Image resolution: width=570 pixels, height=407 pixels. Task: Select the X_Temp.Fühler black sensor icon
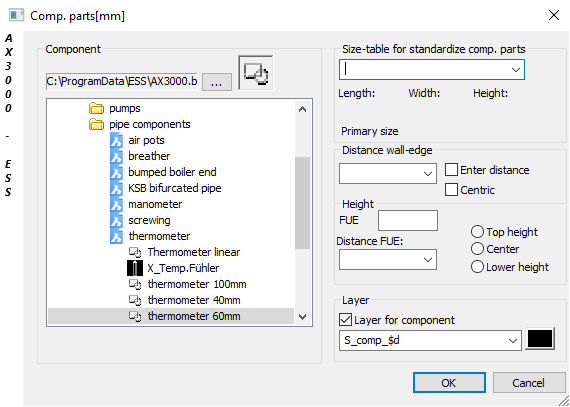click(x=135, y=268)
